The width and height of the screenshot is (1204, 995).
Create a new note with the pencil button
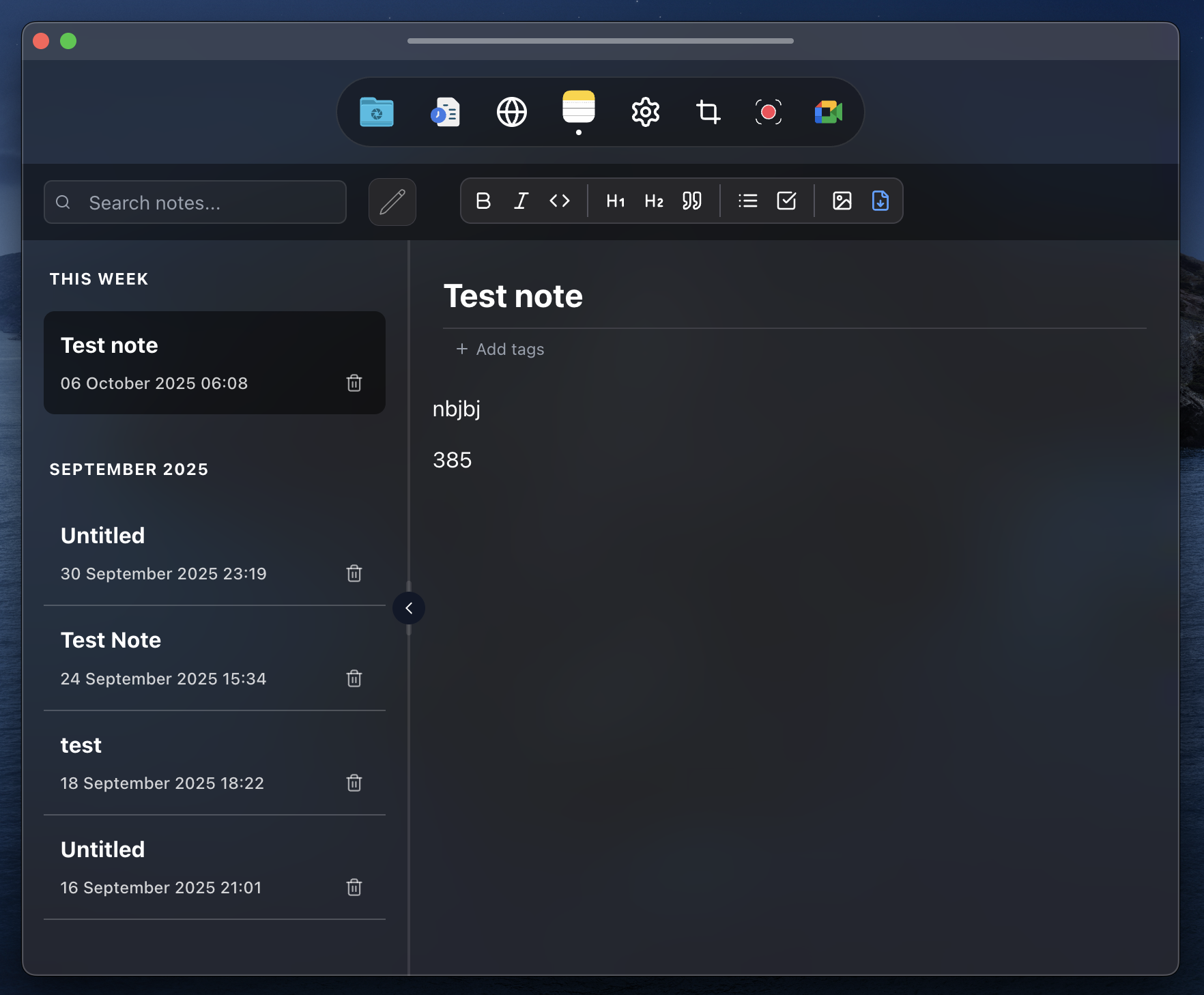392,202
